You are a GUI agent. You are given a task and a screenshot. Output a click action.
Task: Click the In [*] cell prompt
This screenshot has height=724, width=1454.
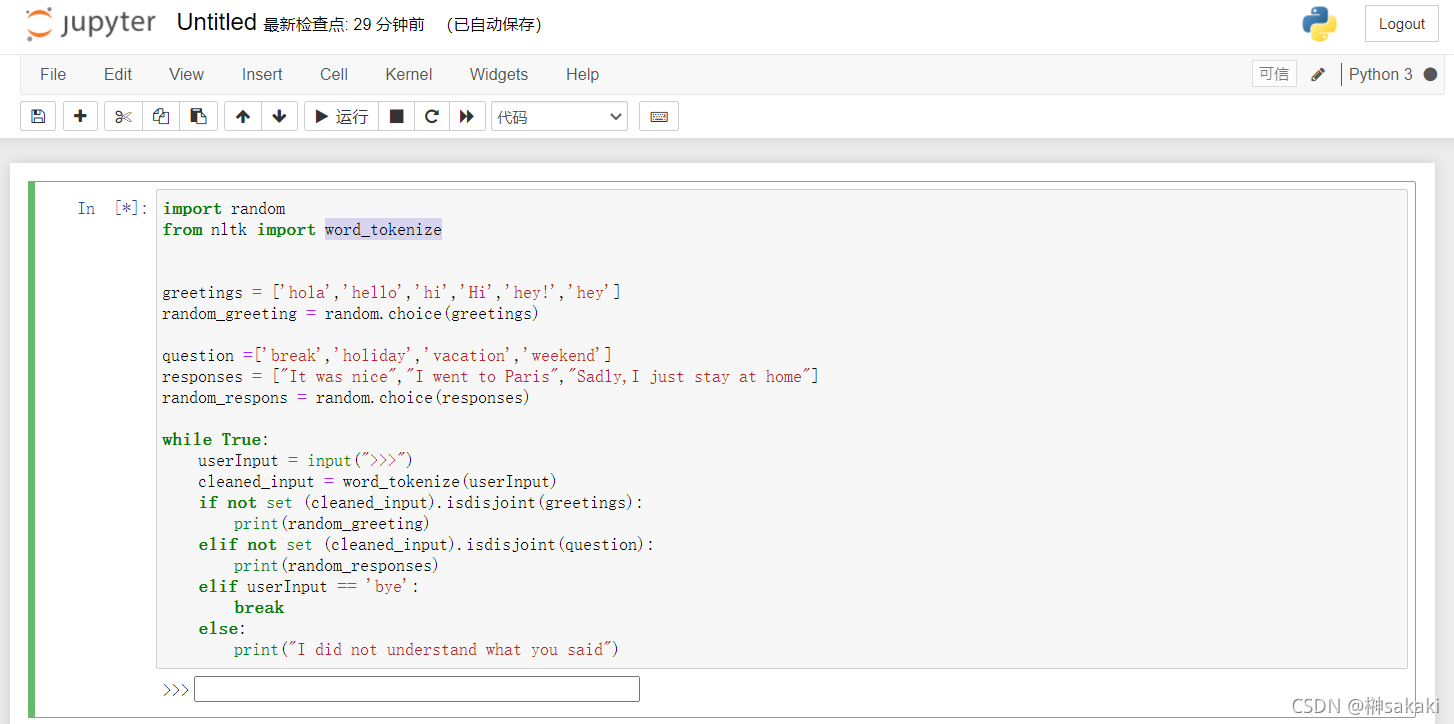click(x=113, y=208)
